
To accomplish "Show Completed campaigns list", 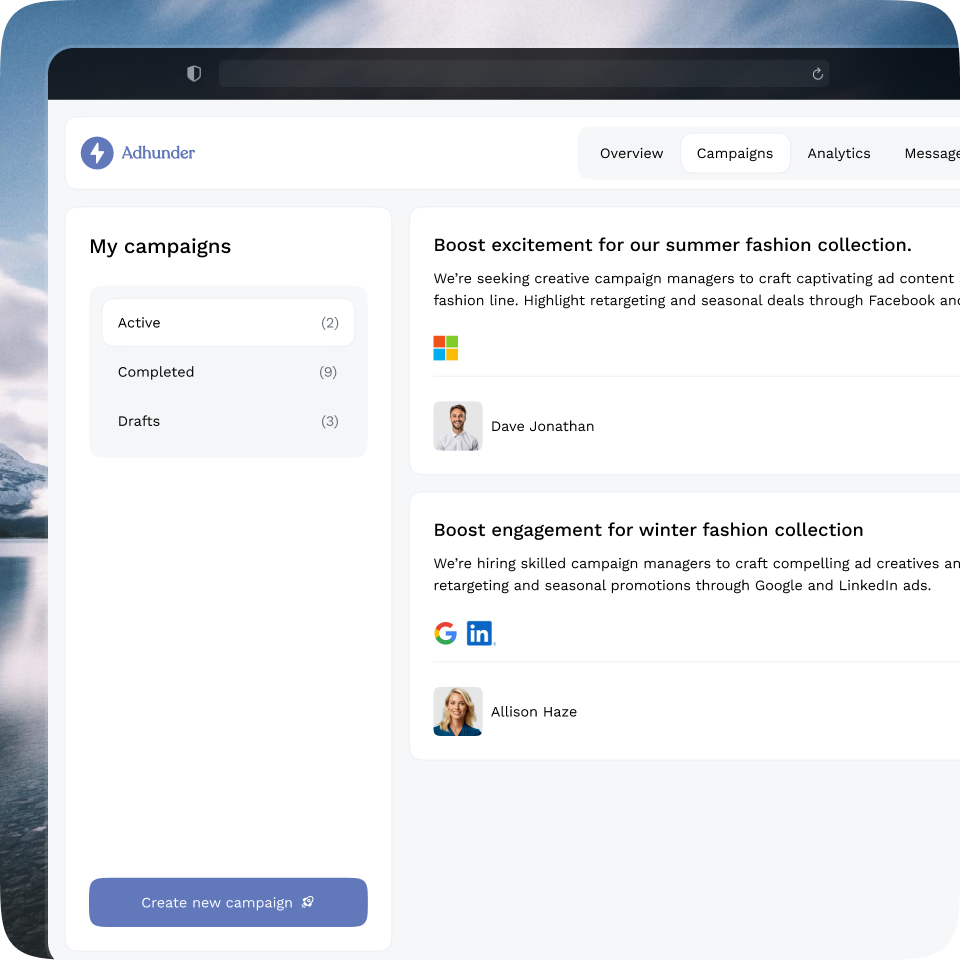I will pyautogui.click(x=228, y=372).
